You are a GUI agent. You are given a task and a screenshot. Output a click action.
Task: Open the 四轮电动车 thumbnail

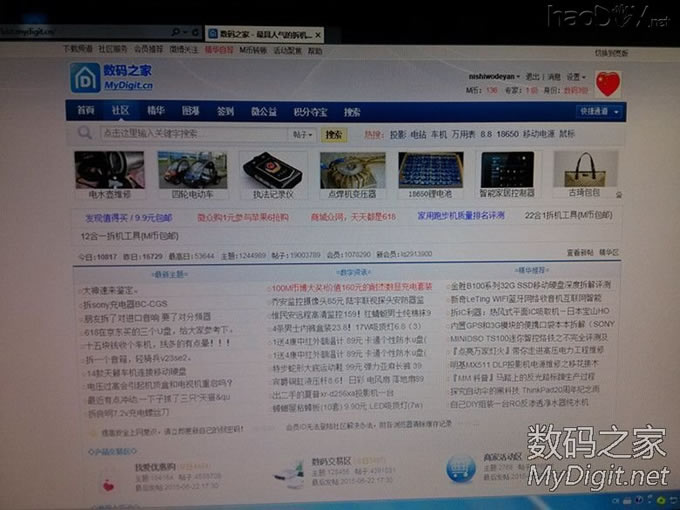click(x=192, y=170)
